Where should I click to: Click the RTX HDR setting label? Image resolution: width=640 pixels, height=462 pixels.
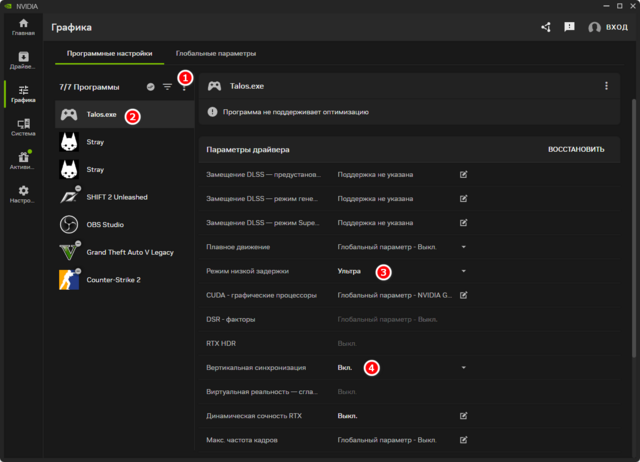point(221,343)
